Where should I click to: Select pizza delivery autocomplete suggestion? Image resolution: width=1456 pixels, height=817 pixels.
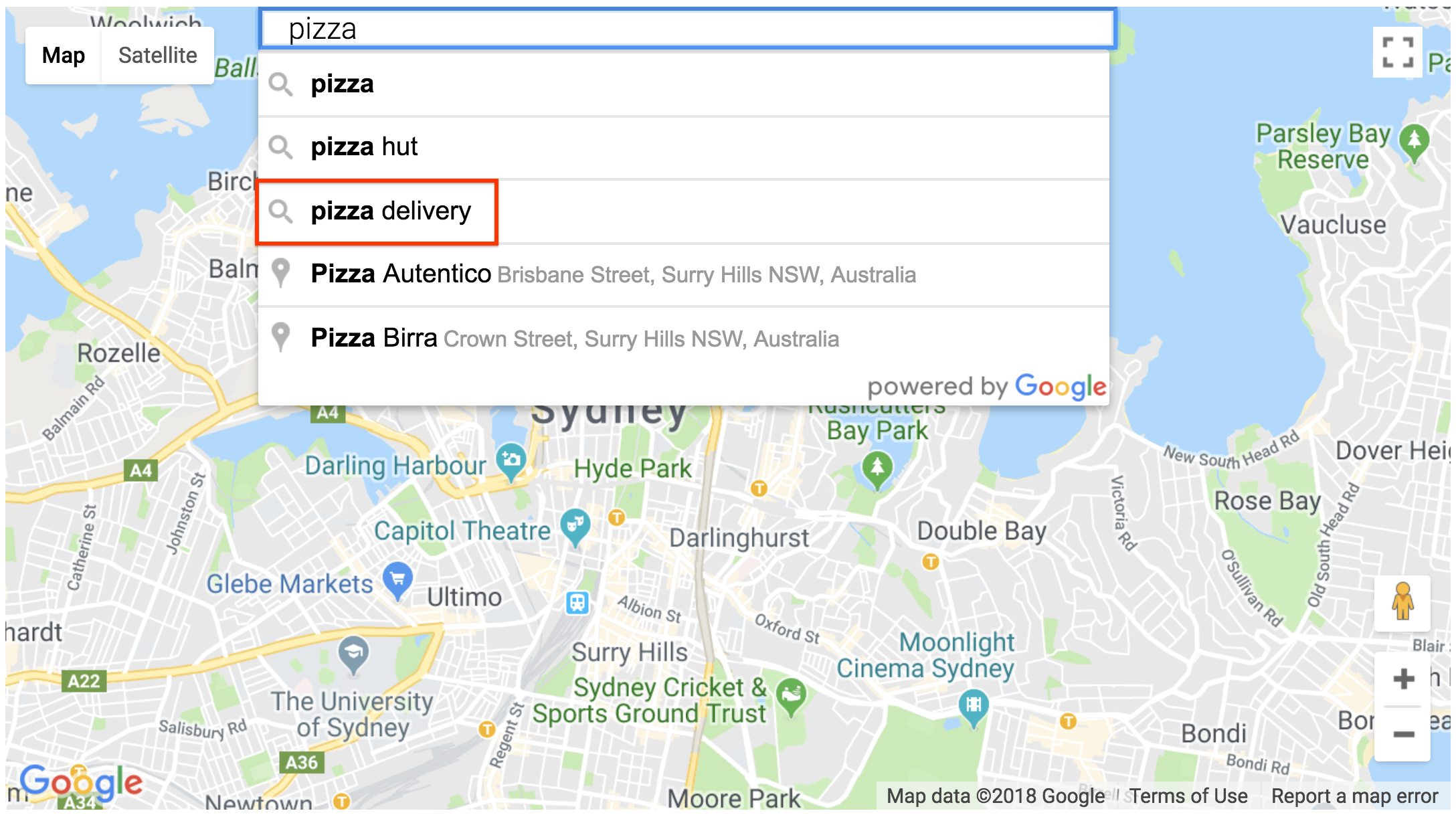pos(391,210)
